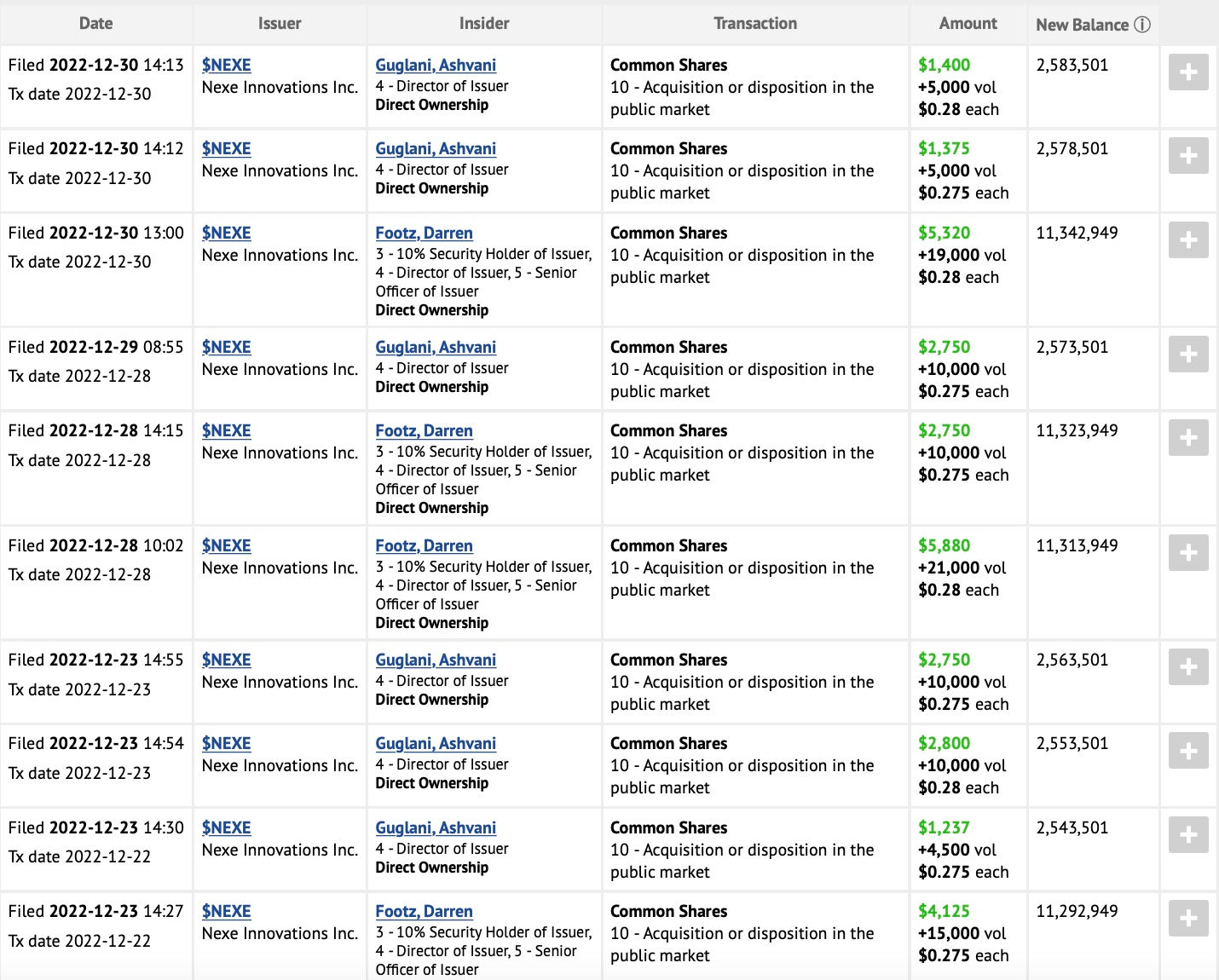The width and height of the screenshot is (1219, 980).
Task: Click the info icon beside New Balance
Action: coord(1142,25)
